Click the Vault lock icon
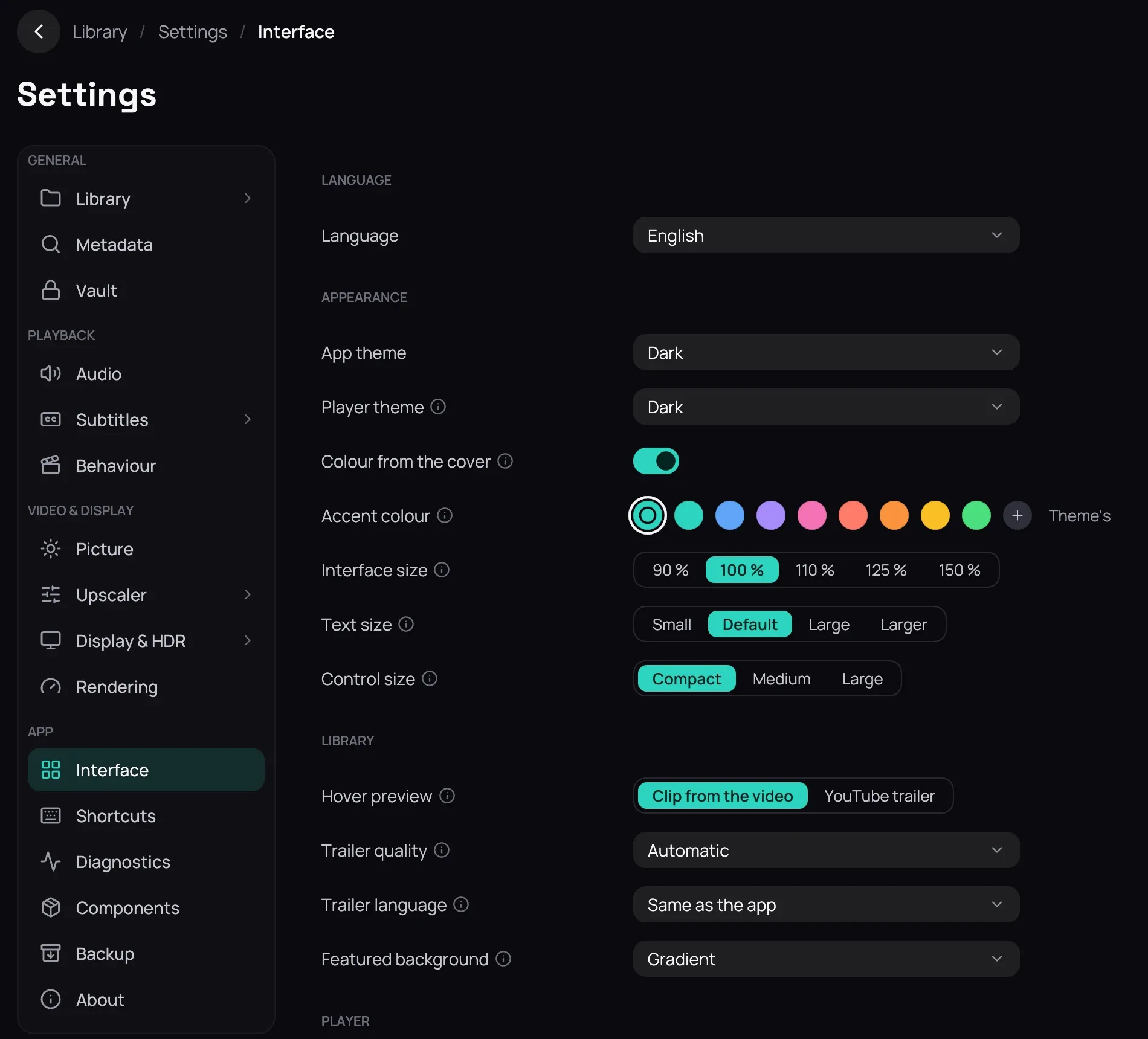Image resolution: width=1148 pixels, height=1039 pixels. pos(51,290)
